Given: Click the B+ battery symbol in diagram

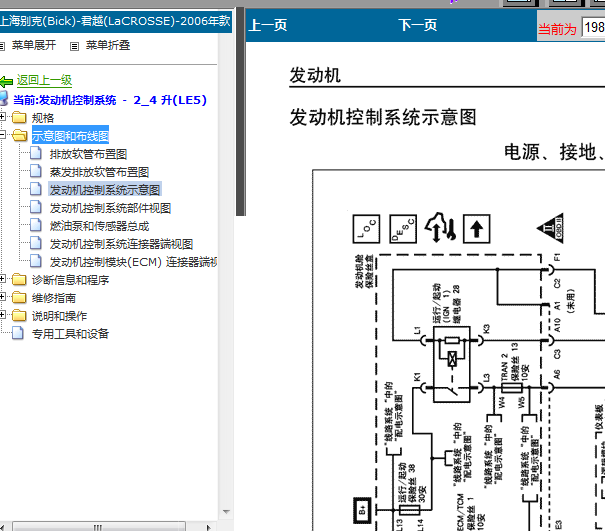Looking at the screenshot, I should [x=362, y=510].
